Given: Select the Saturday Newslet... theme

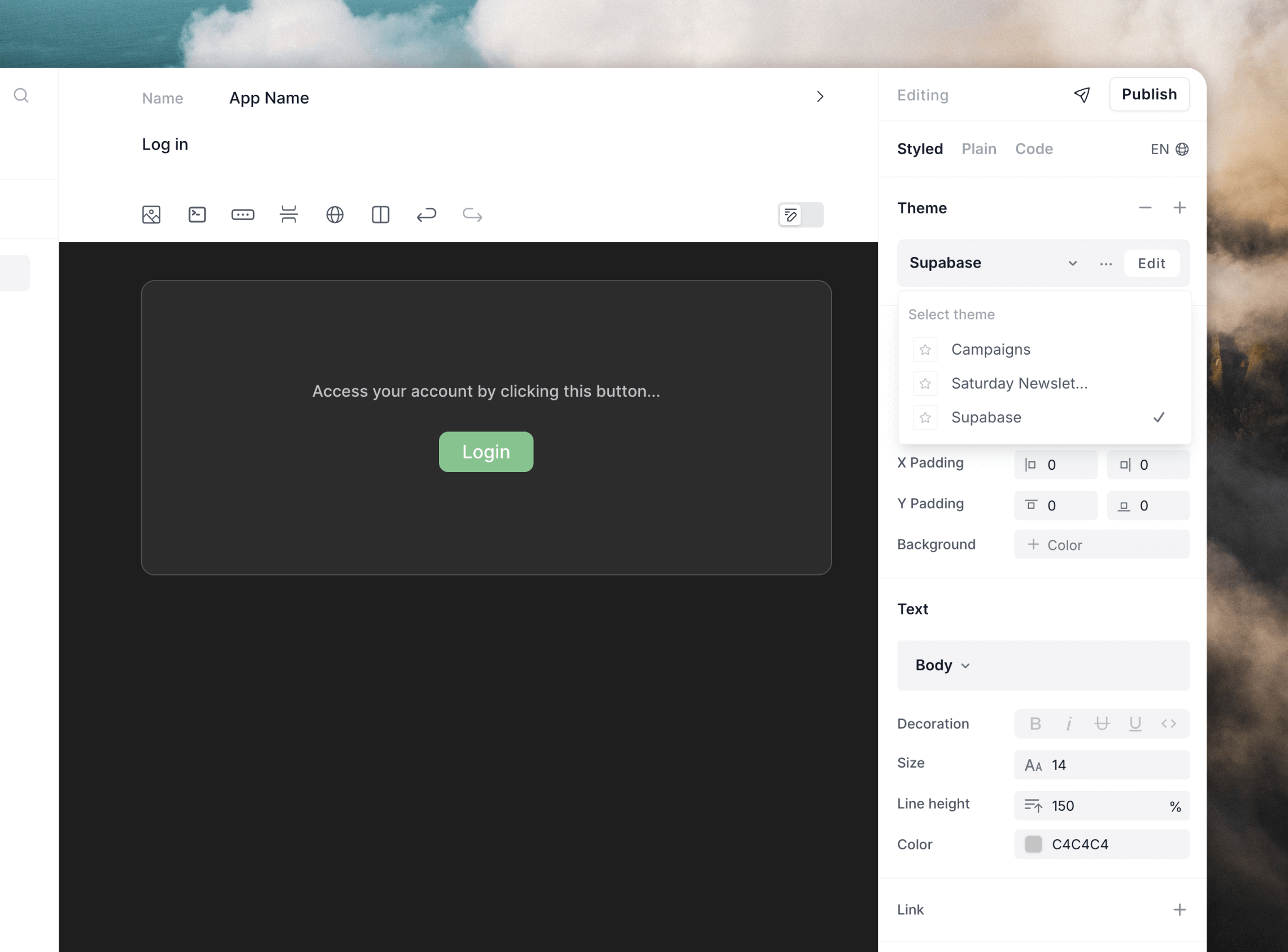Looking at the screenshot, I should click(1045, 384).
